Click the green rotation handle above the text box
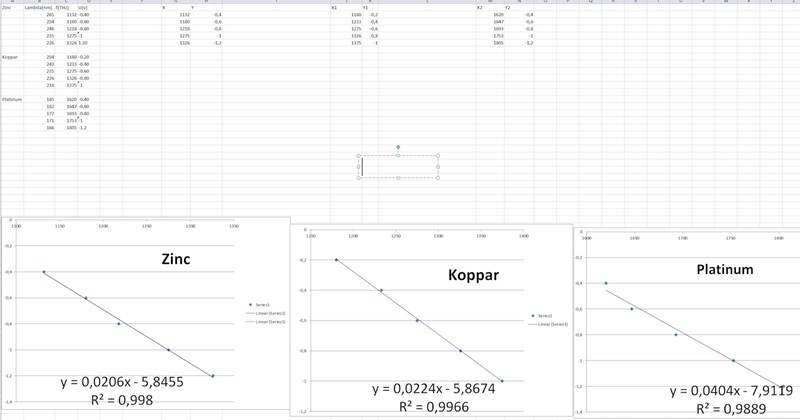The height and width of the screenshot is (420, 800). [x=398, y=146]
